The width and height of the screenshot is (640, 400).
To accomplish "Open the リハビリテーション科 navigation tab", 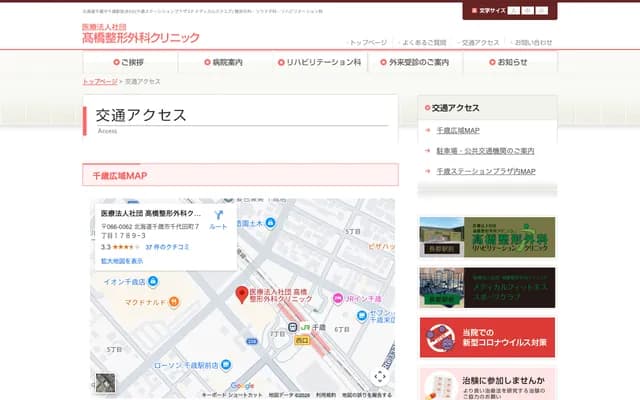I will (319, 62).
